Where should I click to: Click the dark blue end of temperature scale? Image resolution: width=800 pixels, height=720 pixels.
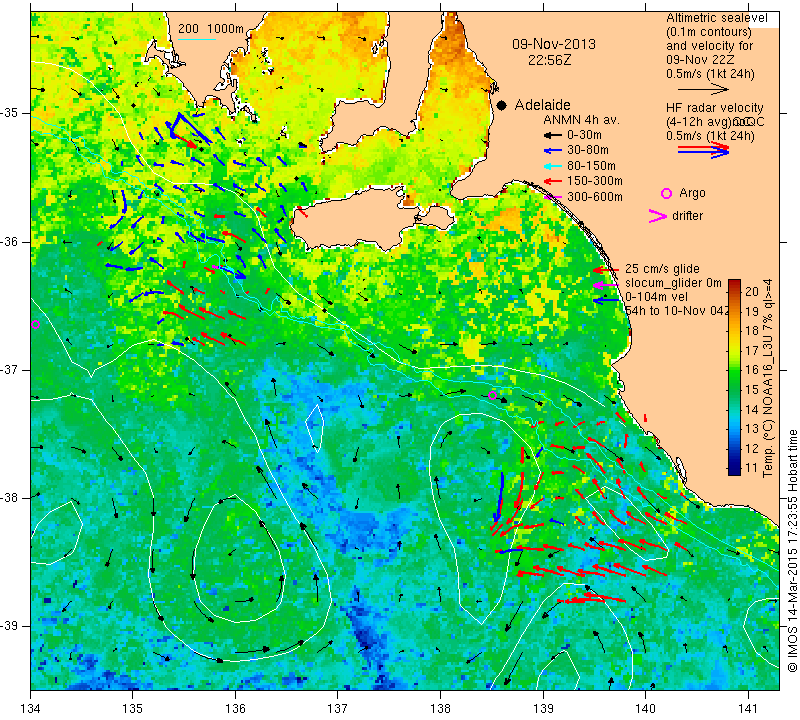(734, 468)
